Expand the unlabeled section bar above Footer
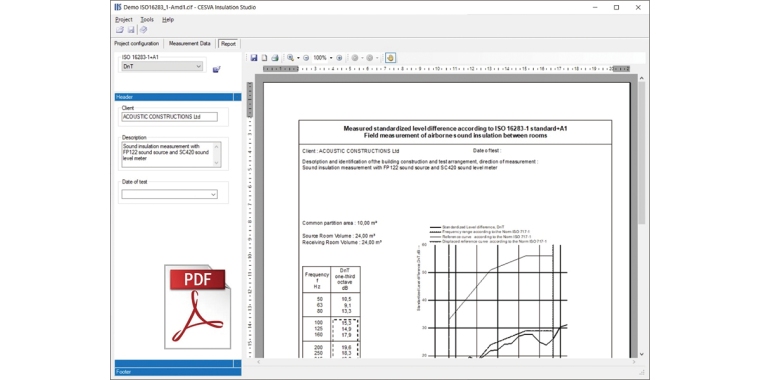760x380 pixels. (x=178, y=364)
